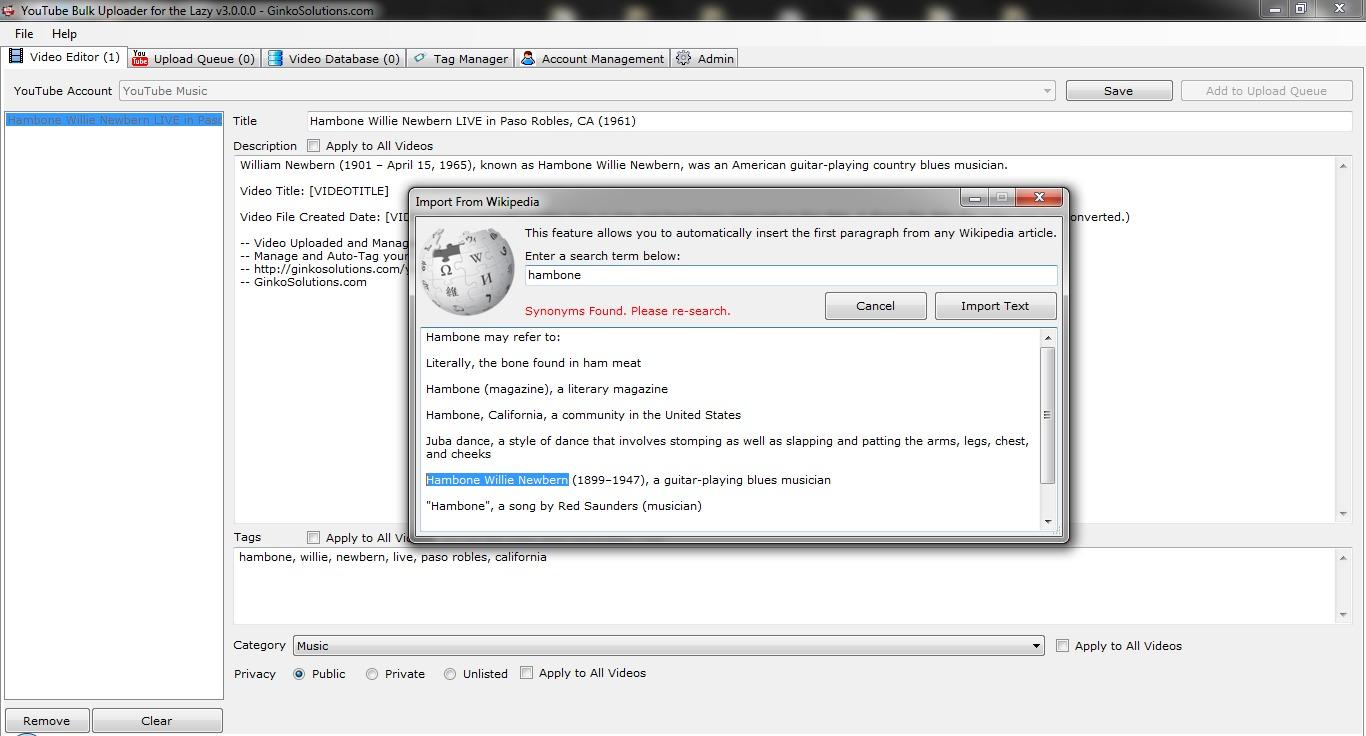The image size is (1366, 736).
Task: Remove the selected video from the list
Action: pyautogui.click(x=47, y=721)
